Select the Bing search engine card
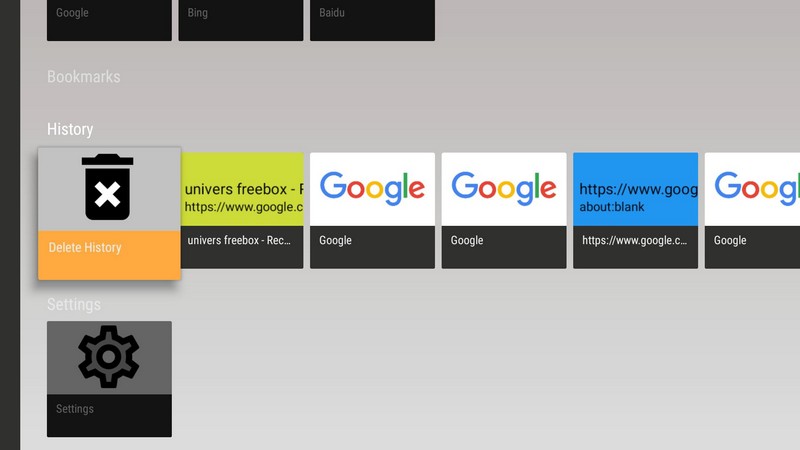800x450 pixels. point(241,19)
